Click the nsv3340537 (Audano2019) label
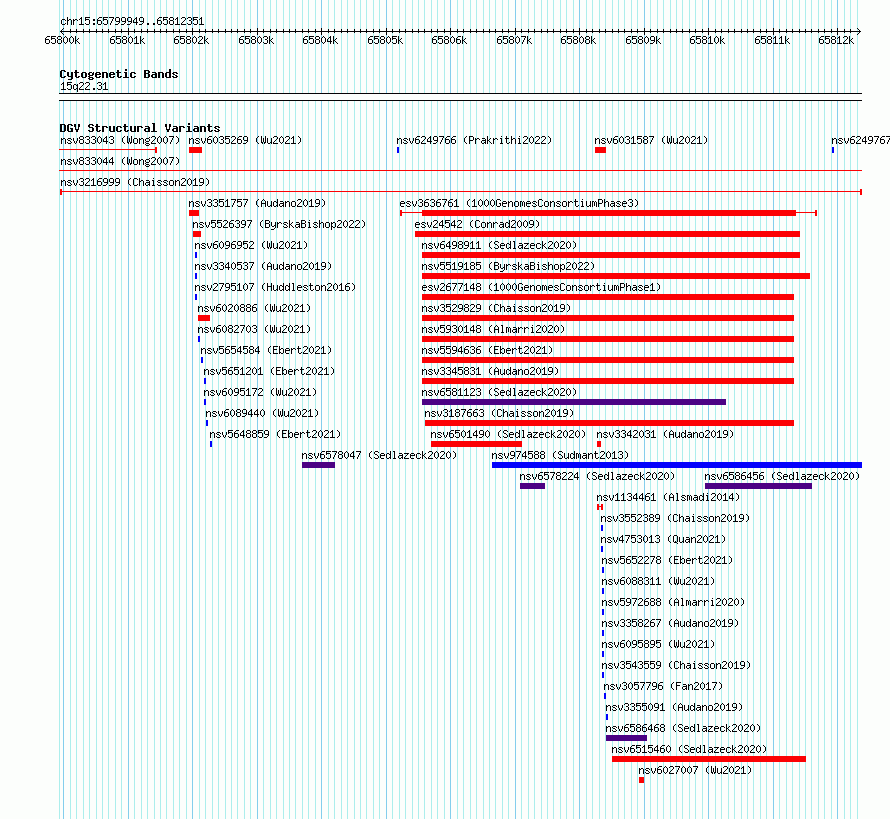The image size is (890, 819). pos(263,266)
